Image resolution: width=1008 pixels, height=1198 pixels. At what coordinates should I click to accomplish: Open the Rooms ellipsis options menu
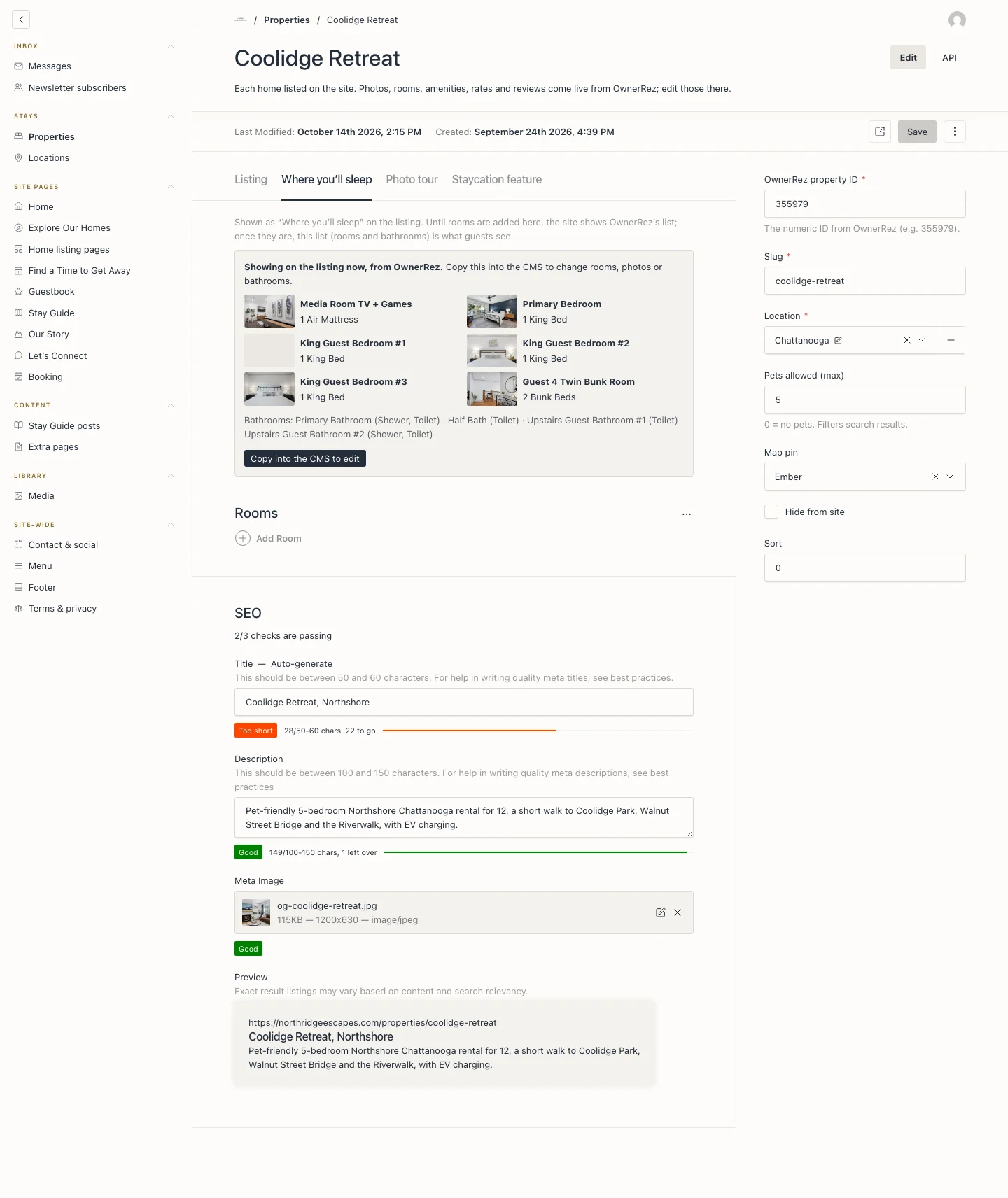(687, 514)
